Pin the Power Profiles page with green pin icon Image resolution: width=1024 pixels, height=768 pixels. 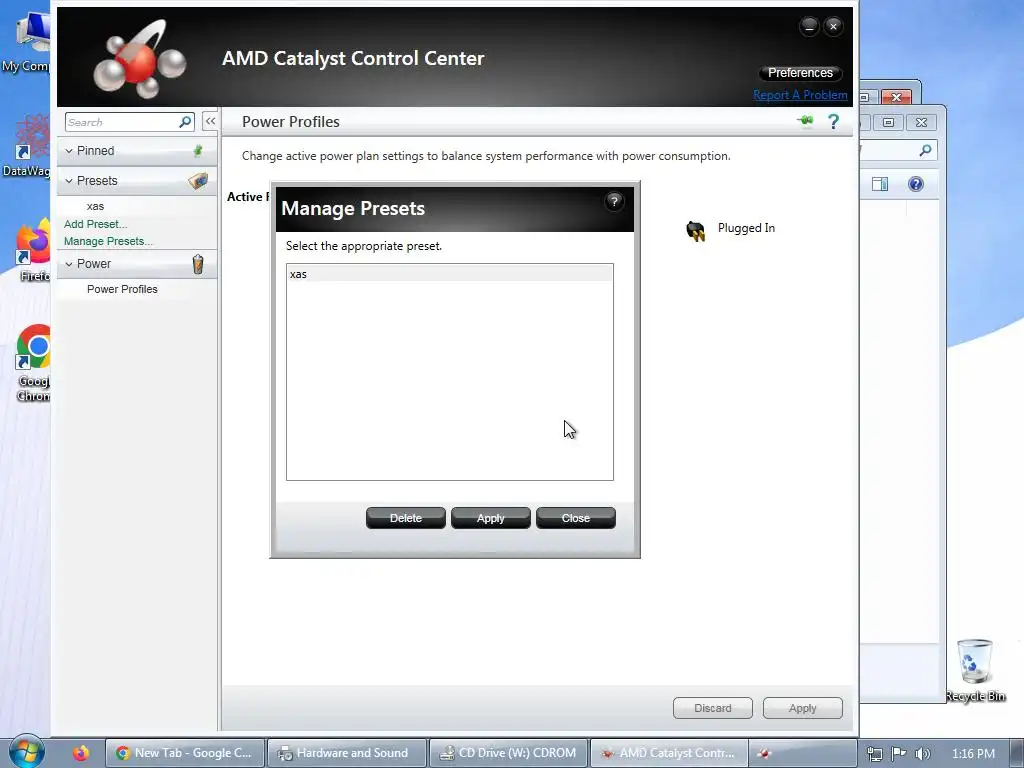[x=805, y=121]
